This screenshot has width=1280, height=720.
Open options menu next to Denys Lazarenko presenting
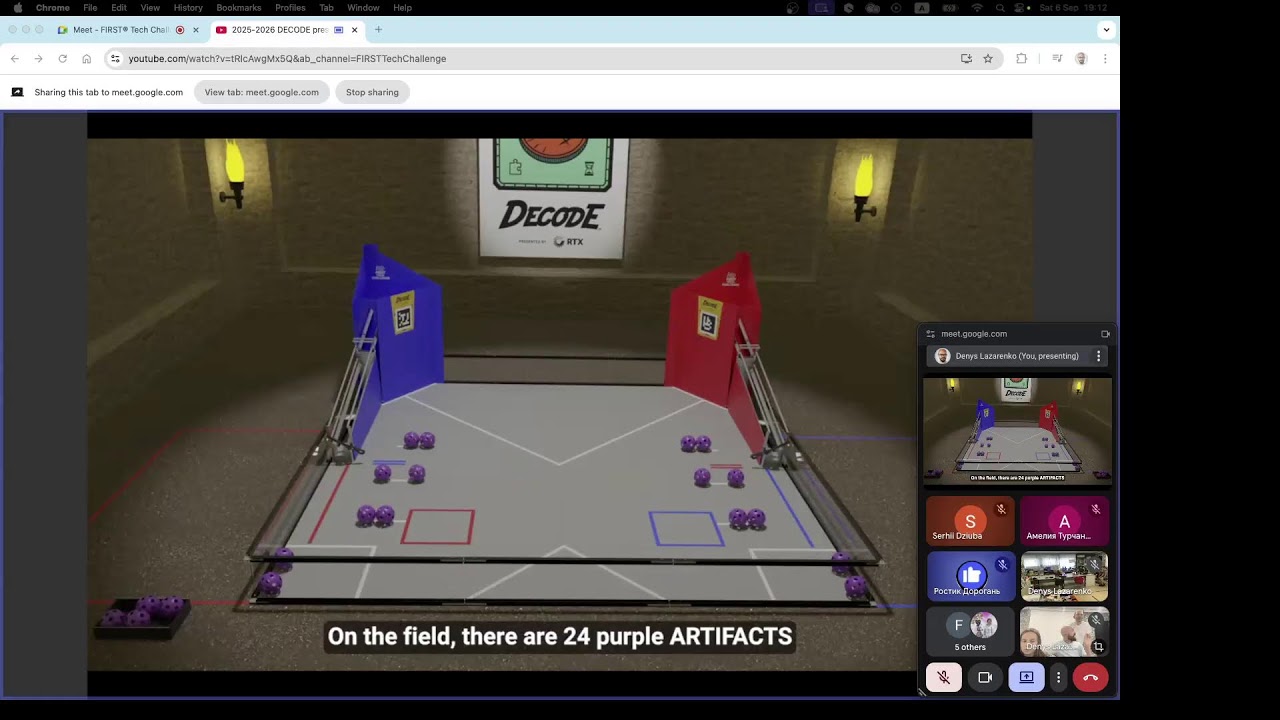pyautogui.click(x=1098, y=356)
